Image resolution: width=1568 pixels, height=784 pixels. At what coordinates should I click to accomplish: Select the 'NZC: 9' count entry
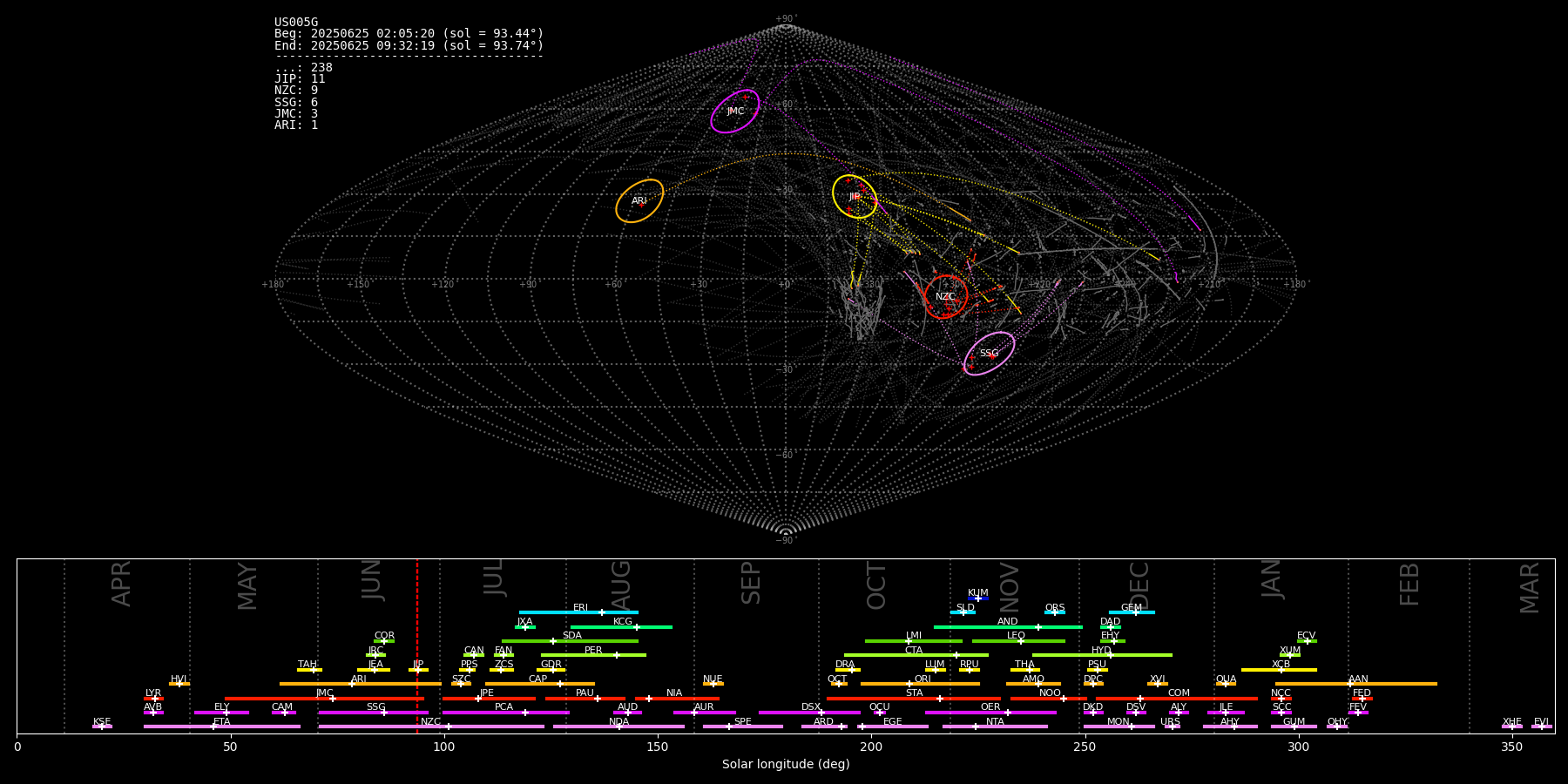point(296,90)
